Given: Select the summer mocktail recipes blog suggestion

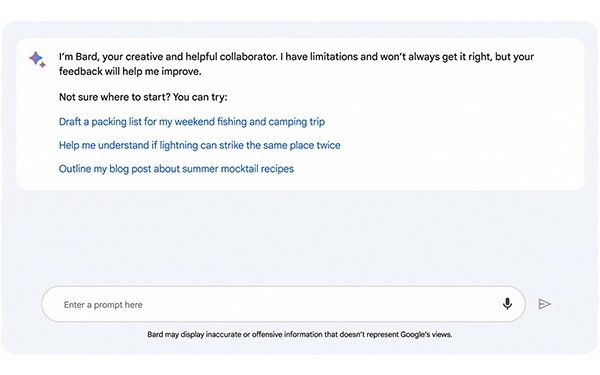Looking at the screenshot, I should [176, 169].
